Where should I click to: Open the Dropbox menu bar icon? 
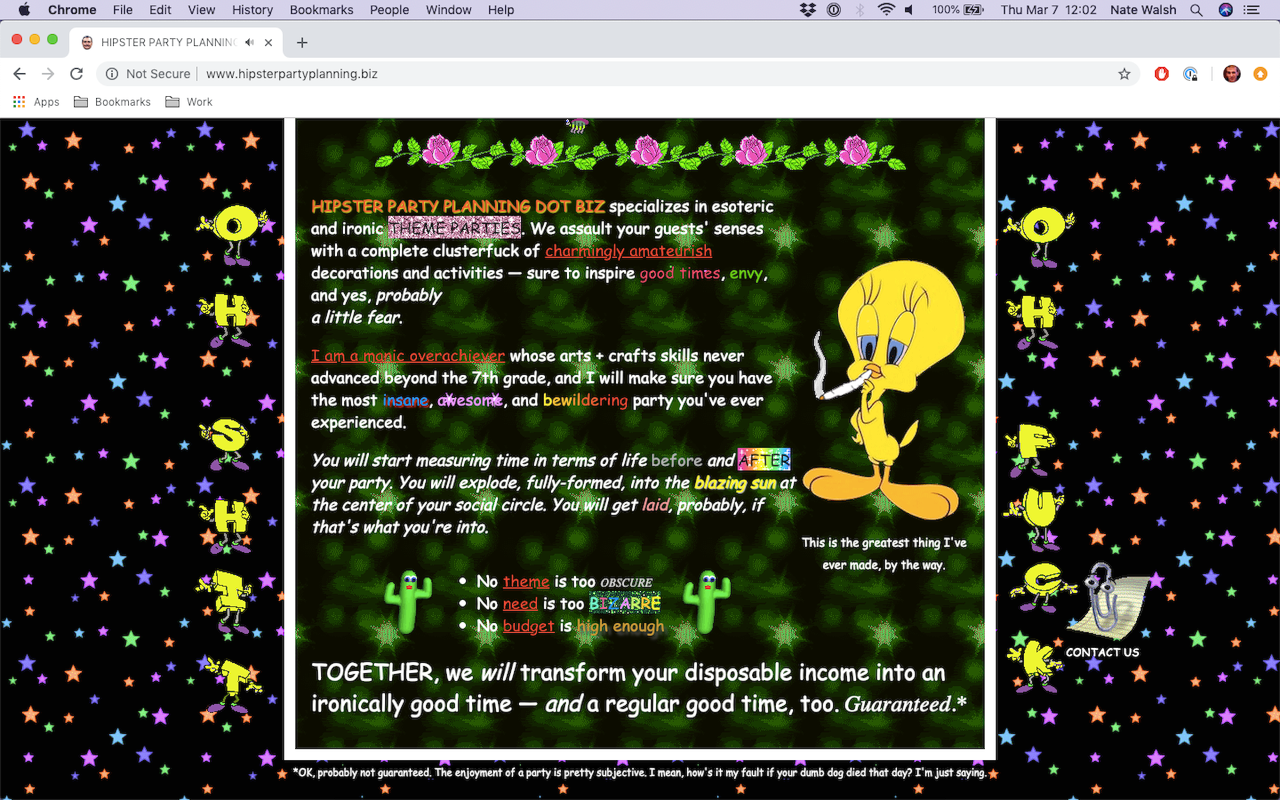808,10
